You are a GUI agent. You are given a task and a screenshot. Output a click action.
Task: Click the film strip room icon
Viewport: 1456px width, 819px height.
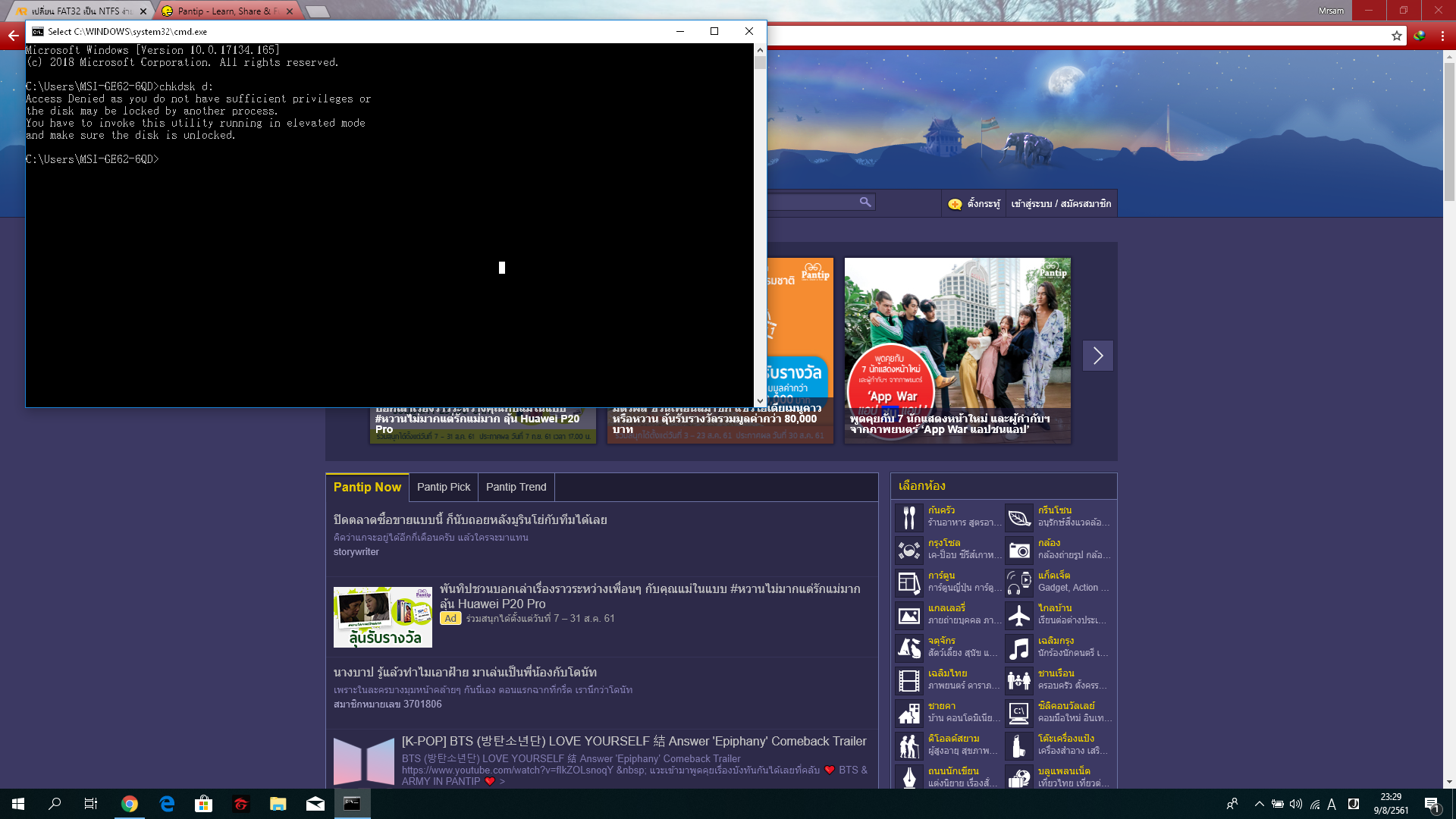(x=908, y=680)
